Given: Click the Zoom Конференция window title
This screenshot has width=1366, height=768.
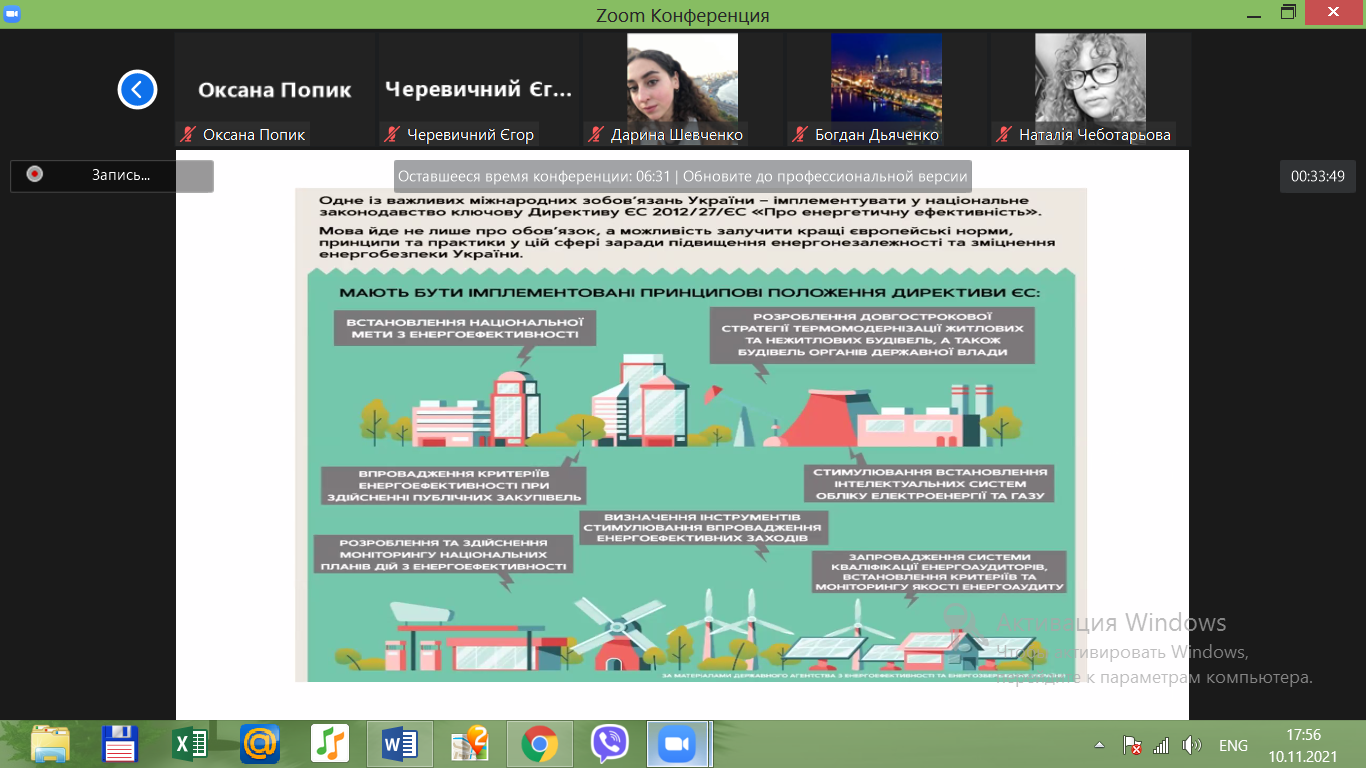Looking at the screenshot, I should click(x=683, y=15).
